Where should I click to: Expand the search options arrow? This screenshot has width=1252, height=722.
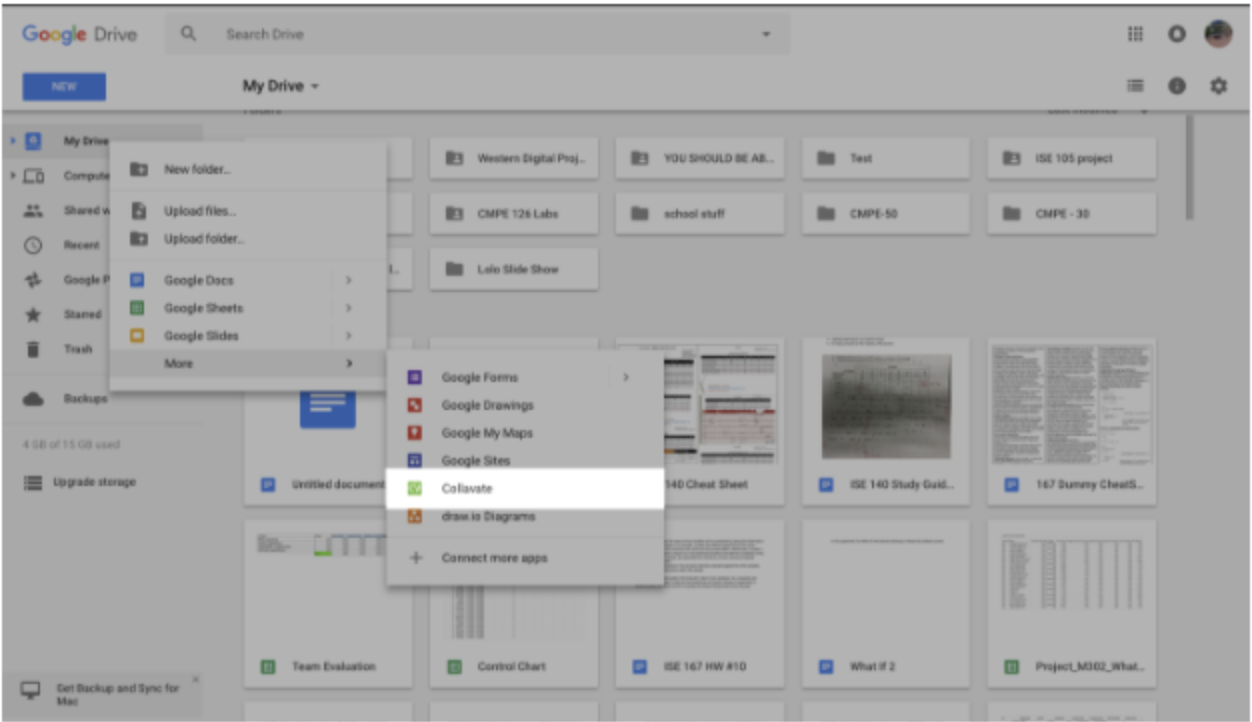click(x=766, y=34)
